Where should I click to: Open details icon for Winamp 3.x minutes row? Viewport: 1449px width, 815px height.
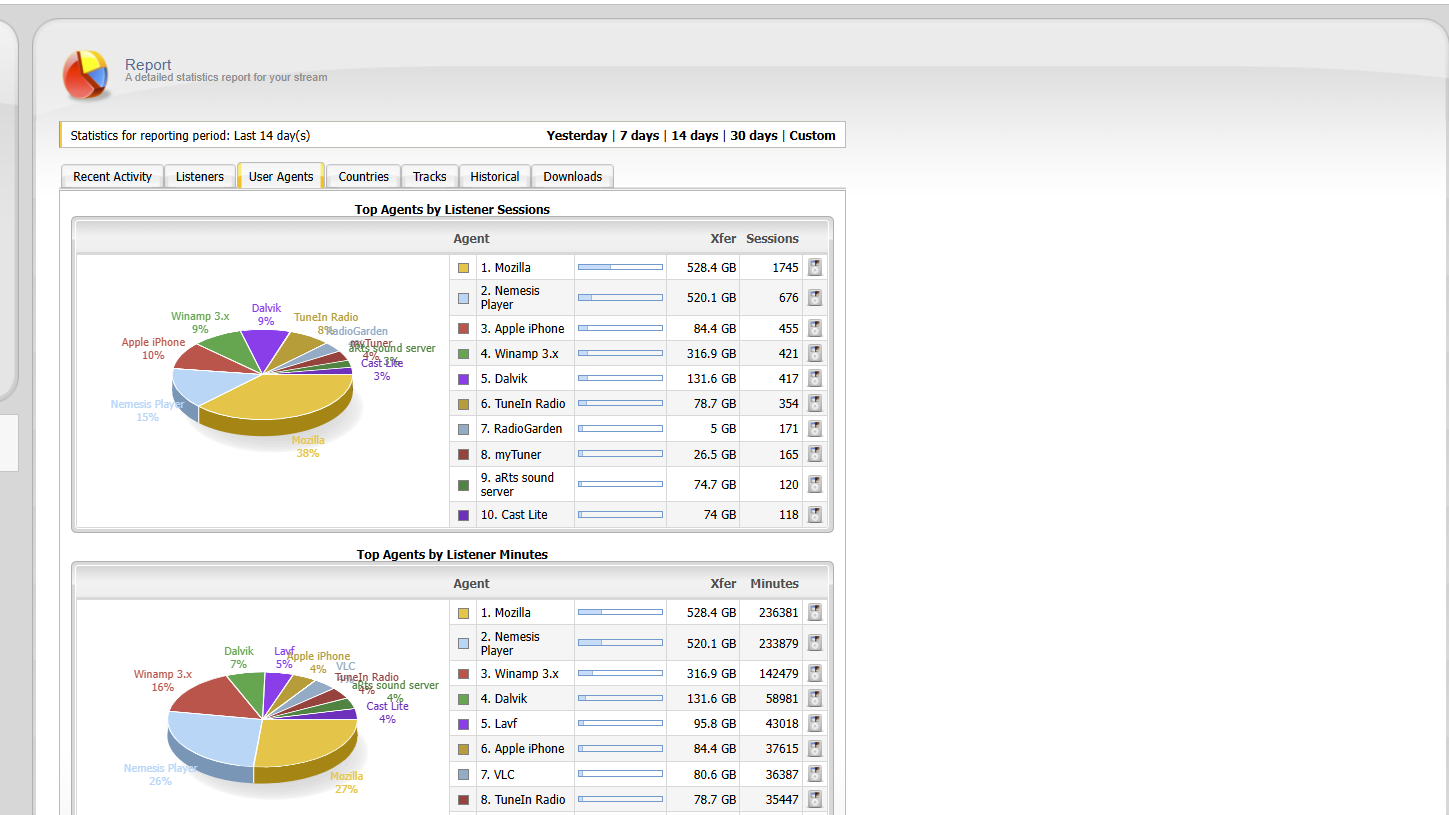click(x=815, y=673)
